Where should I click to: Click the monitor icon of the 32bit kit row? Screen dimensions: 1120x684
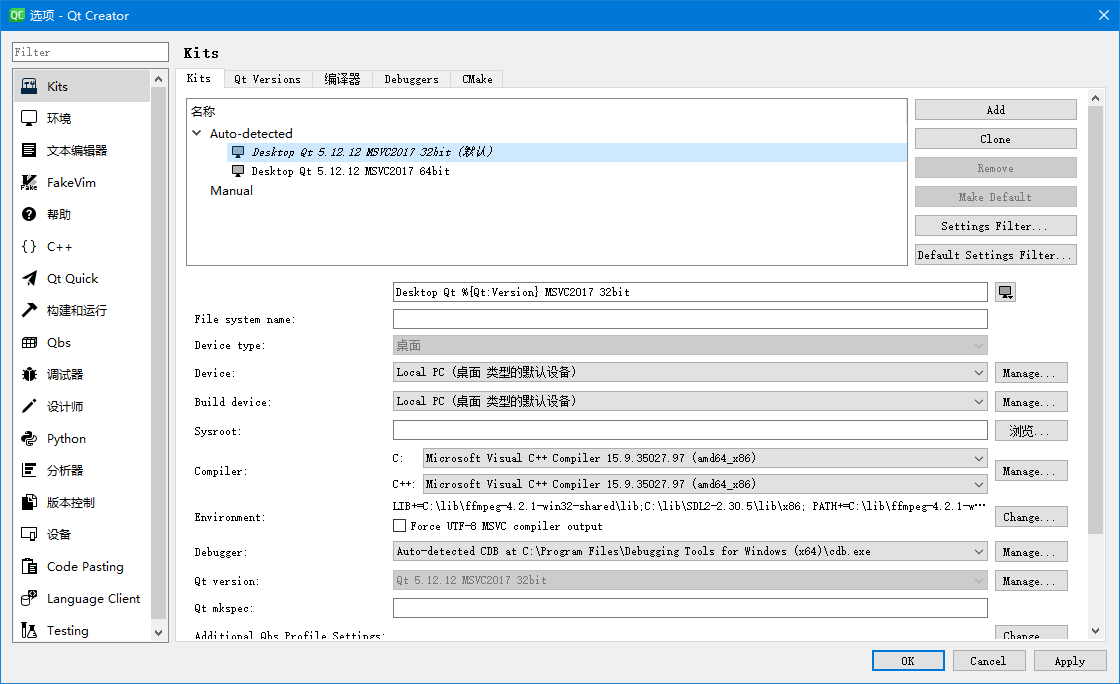tap(238, 152)
